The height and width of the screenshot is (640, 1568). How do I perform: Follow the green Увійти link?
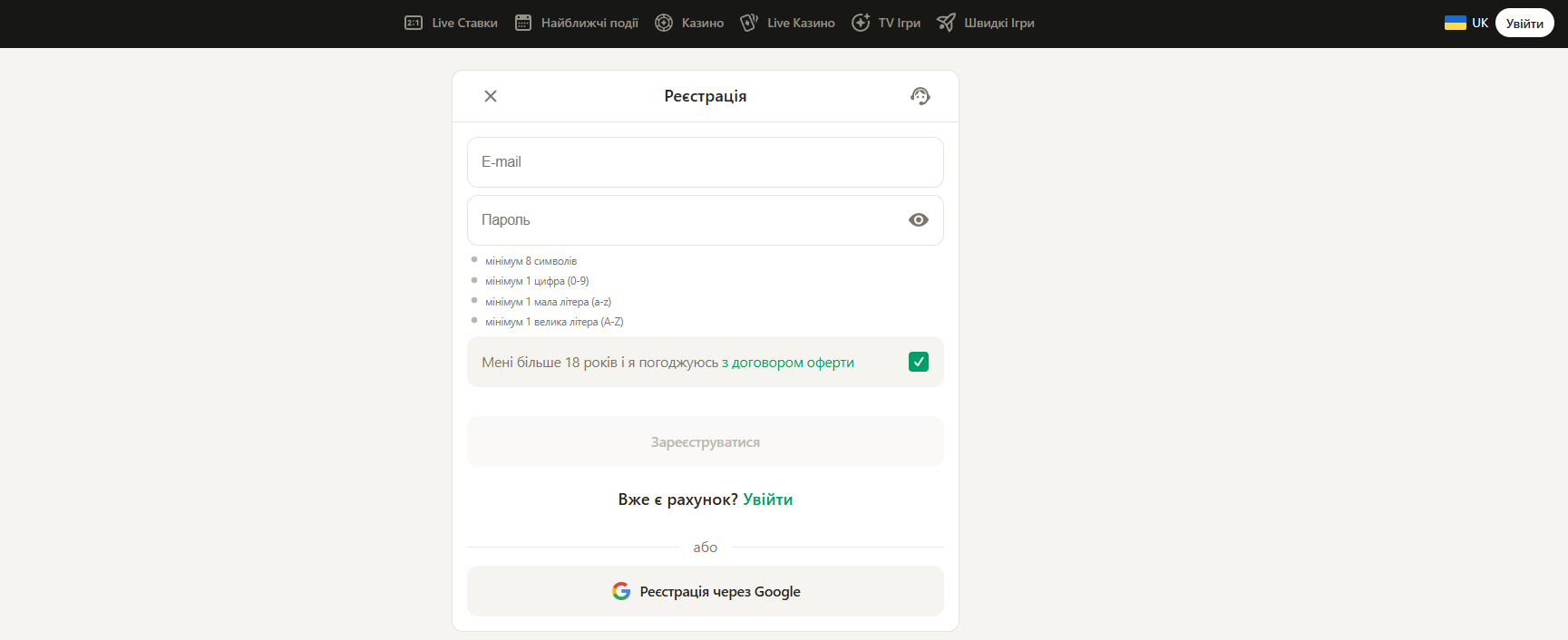click(x=767, y=499)
